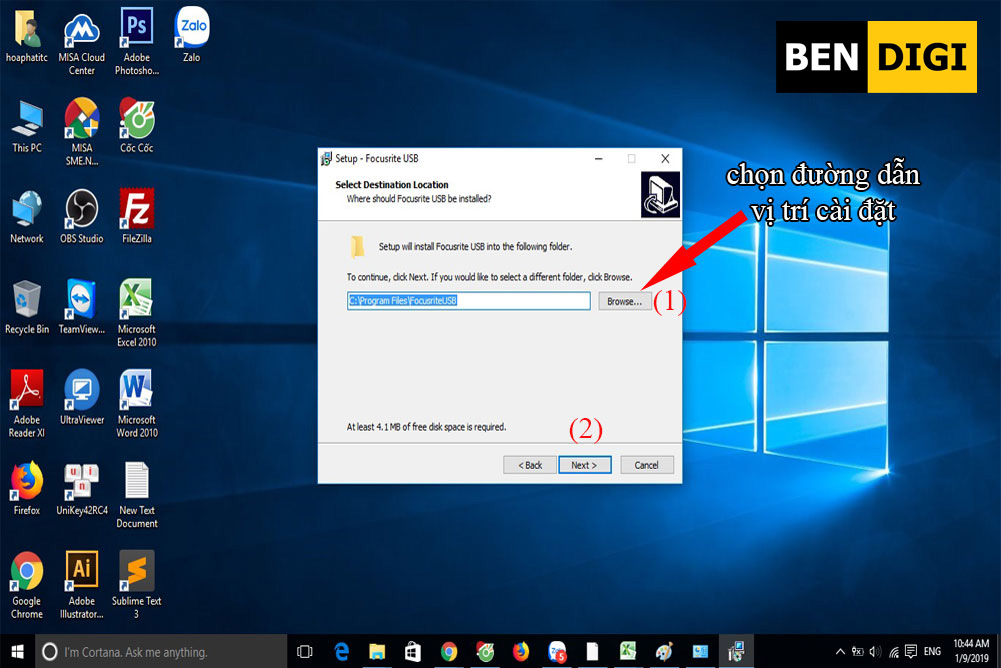Open battery status tray icon

pyautogui.click(x=857, y=651)
